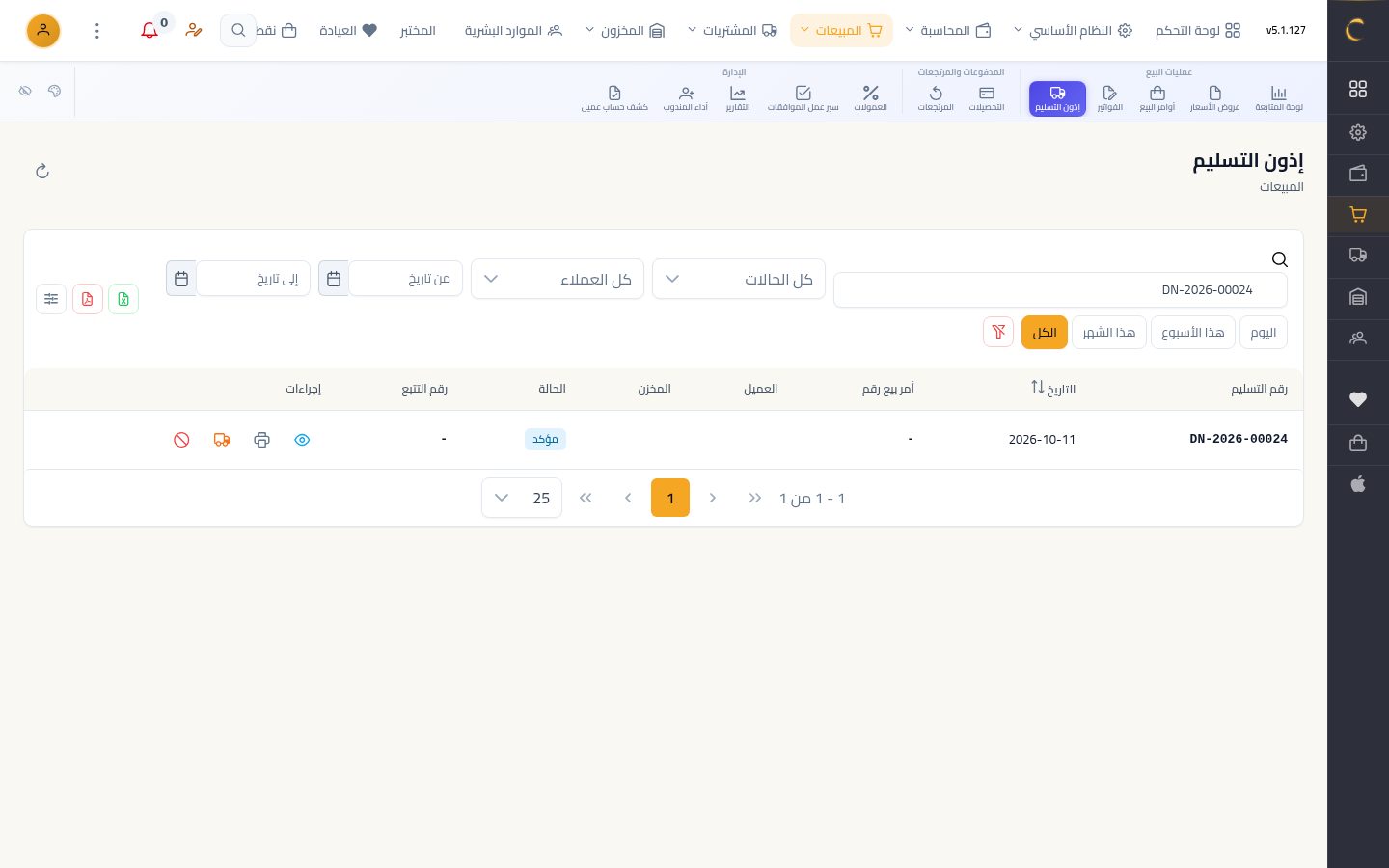Open reports (التقارير) chart icon

click(x=738, y=97)
